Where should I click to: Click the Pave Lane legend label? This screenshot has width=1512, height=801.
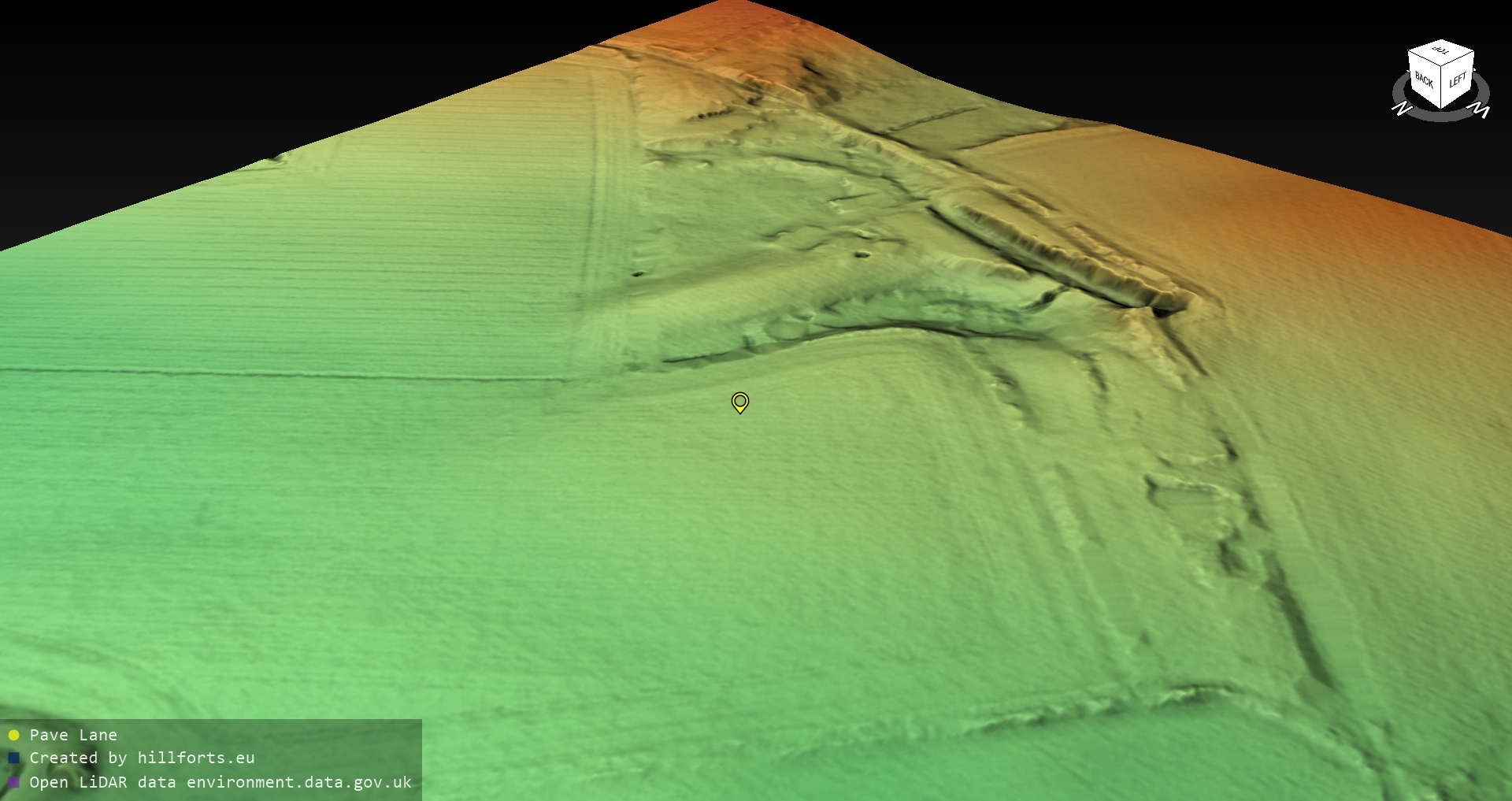pyautogui.click(x=73, y=735)
